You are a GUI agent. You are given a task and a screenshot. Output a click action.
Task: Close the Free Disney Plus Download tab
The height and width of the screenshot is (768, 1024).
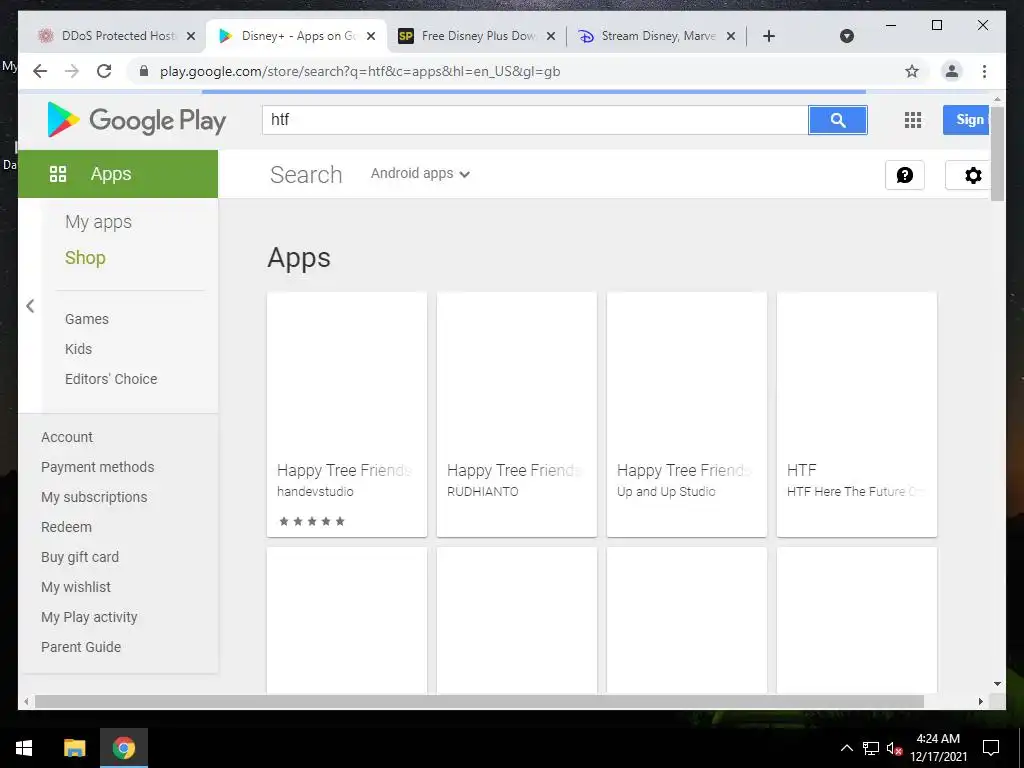click(551, 36)
